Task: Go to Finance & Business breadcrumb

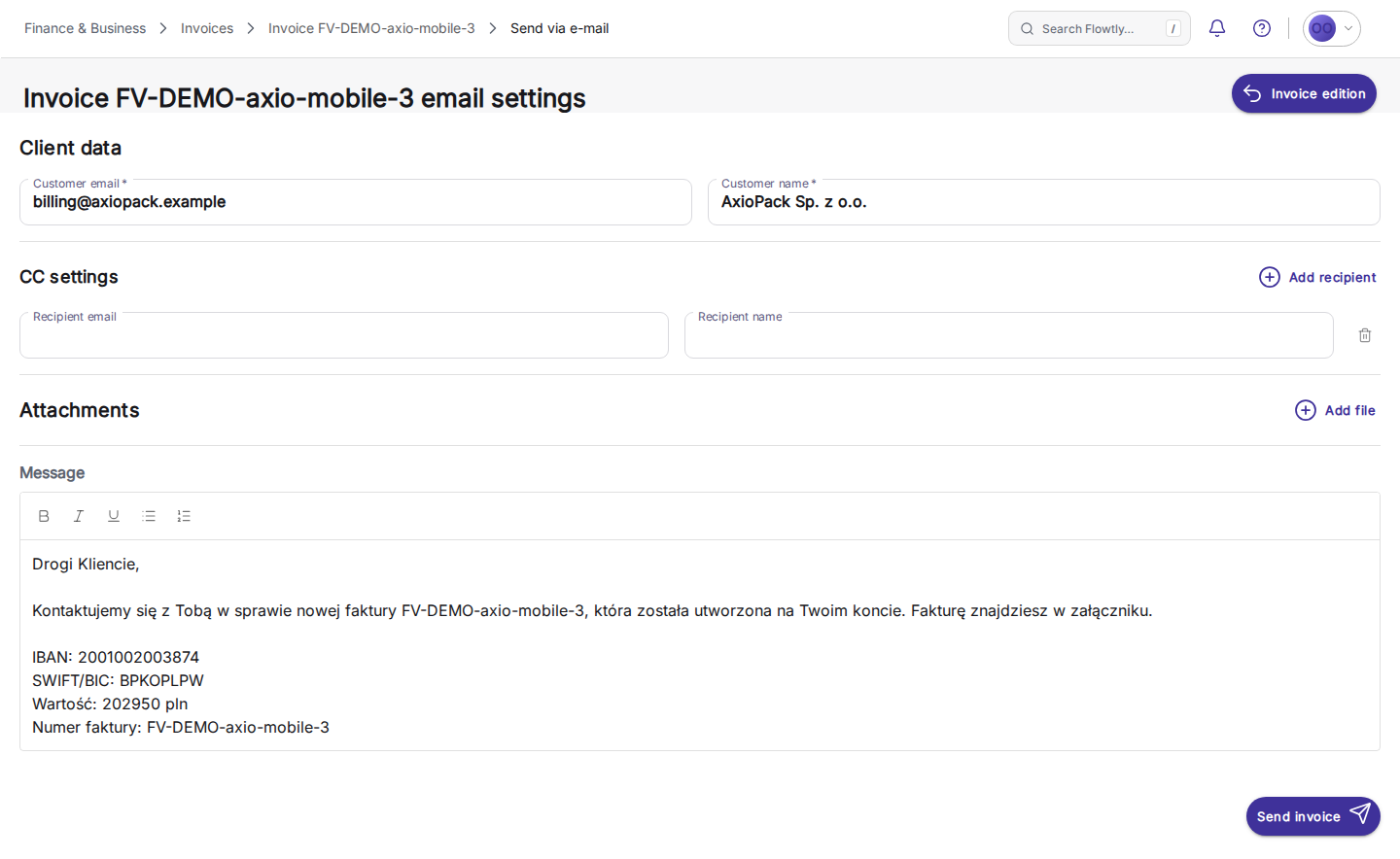Action: pyautogui.click(x=86, y=28)
